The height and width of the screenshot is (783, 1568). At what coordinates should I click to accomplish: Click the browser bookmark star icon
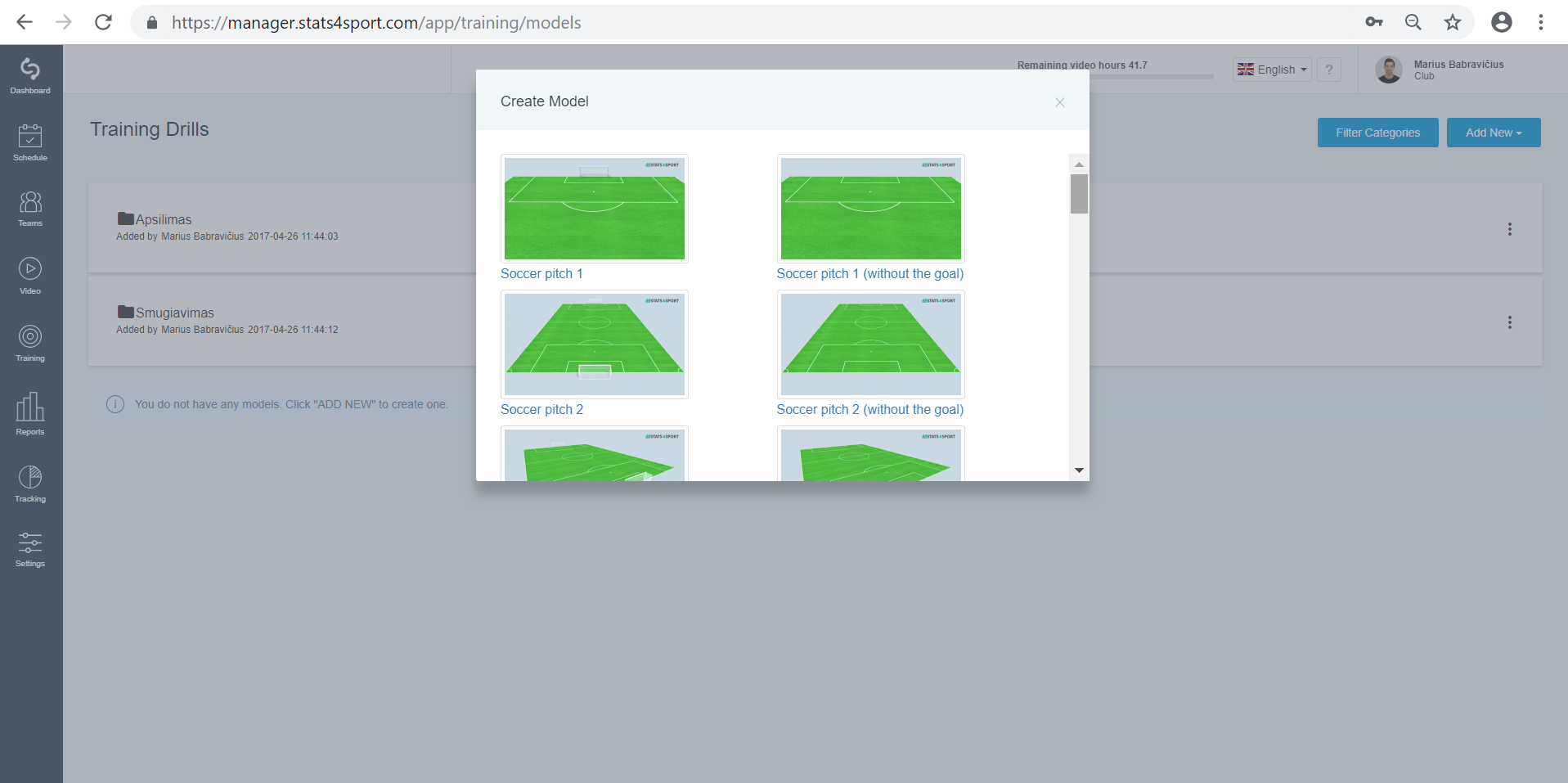(1453, 22)
